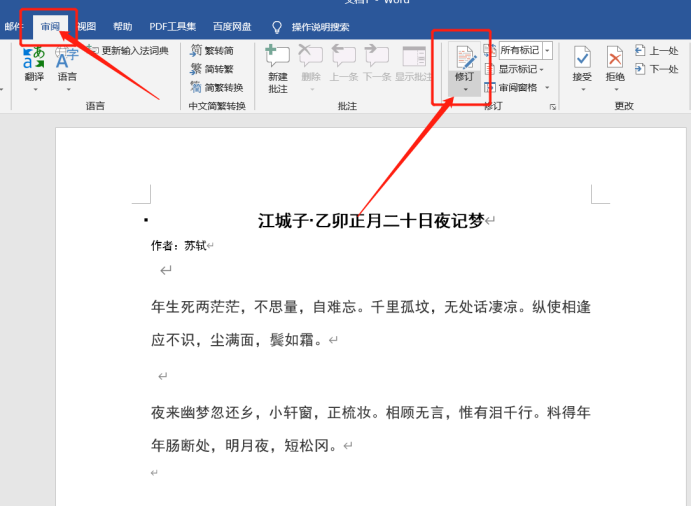691x506 pixels.
Task: Go to 下一处 next change
Action: coord(657,69)
